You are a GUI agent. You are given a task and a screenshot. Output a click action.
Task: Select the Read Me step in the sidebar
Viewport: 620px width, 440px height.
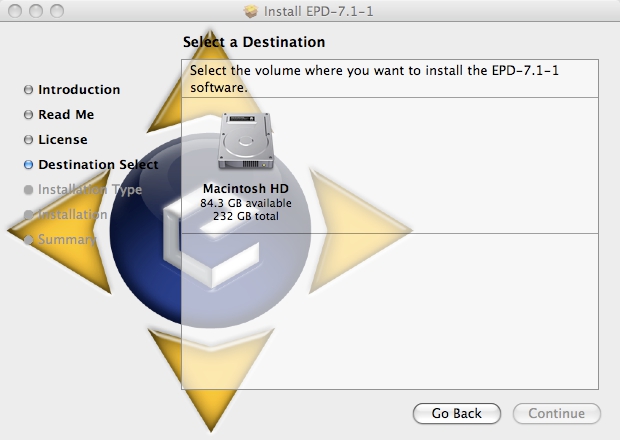tap(66, 115)
